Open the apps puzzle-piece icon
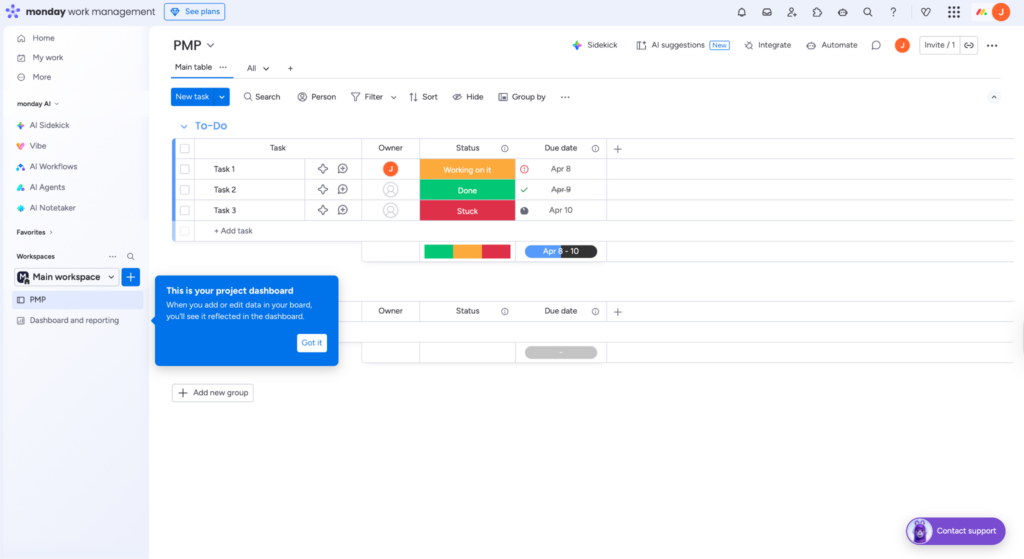 [x=817, y=12]
